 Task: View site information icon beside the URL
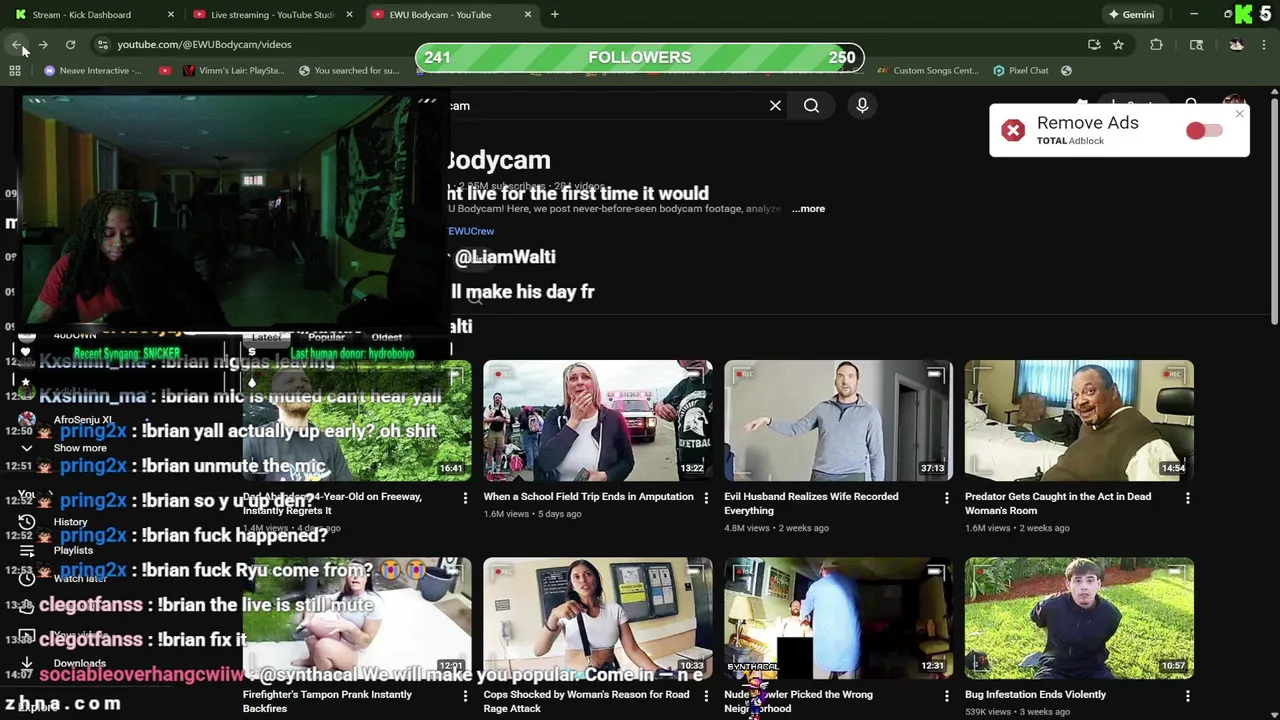(102, 44)
